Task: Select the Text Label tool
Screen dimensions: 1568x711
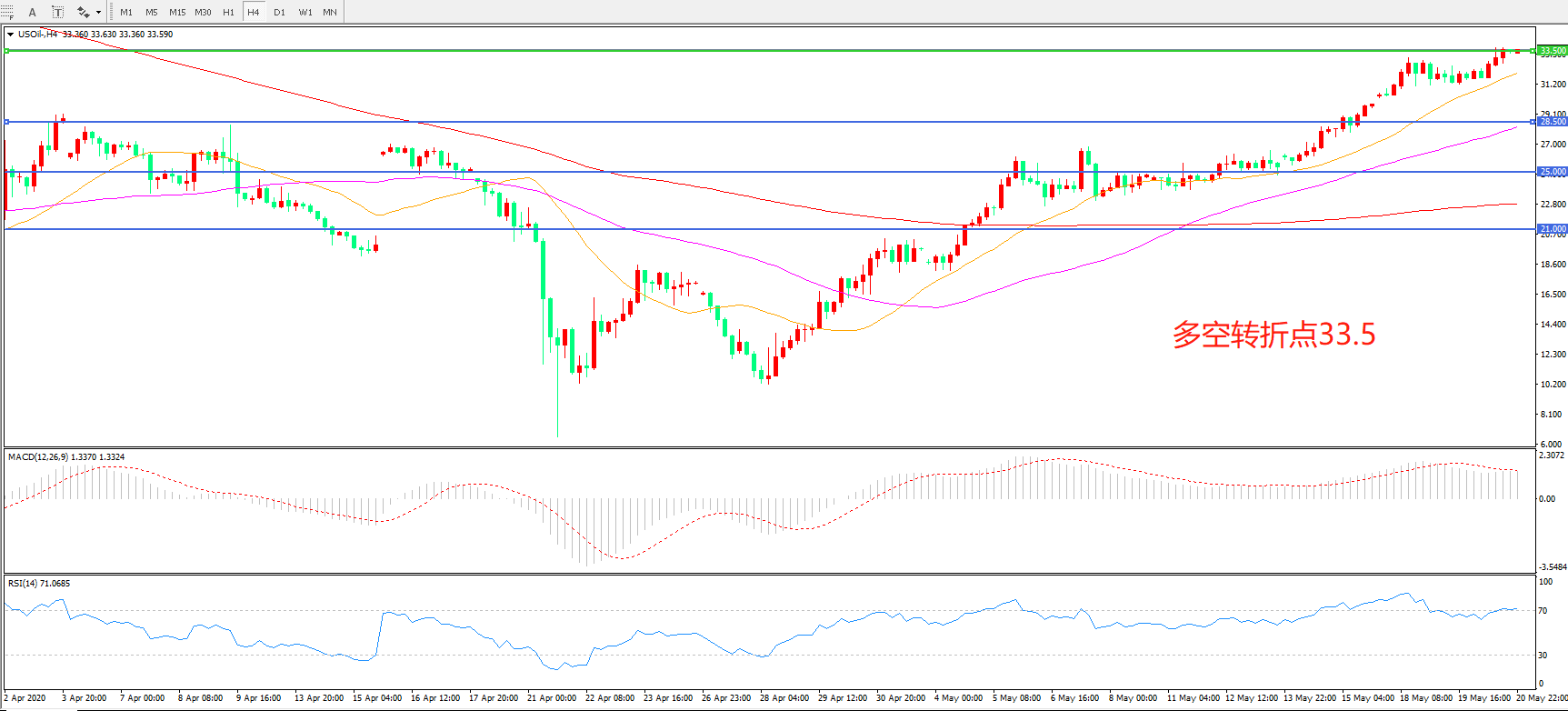Action: [57, 12]
